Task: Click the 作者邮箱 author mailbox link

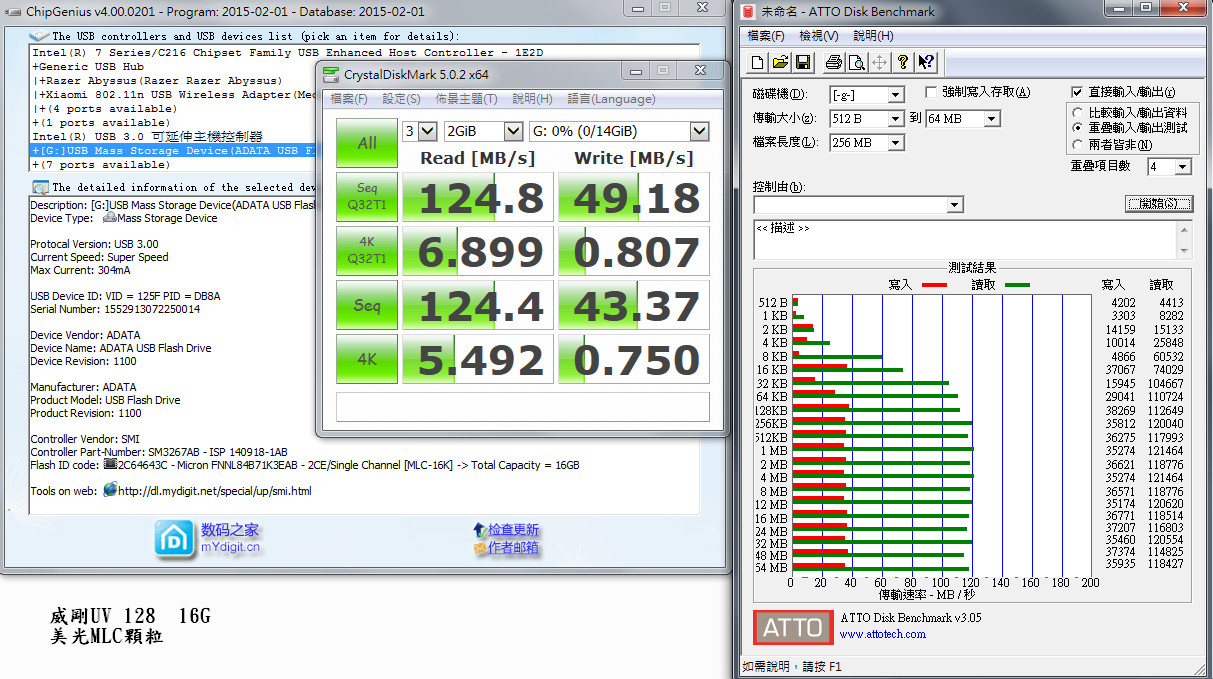Action: pos(514,548)
